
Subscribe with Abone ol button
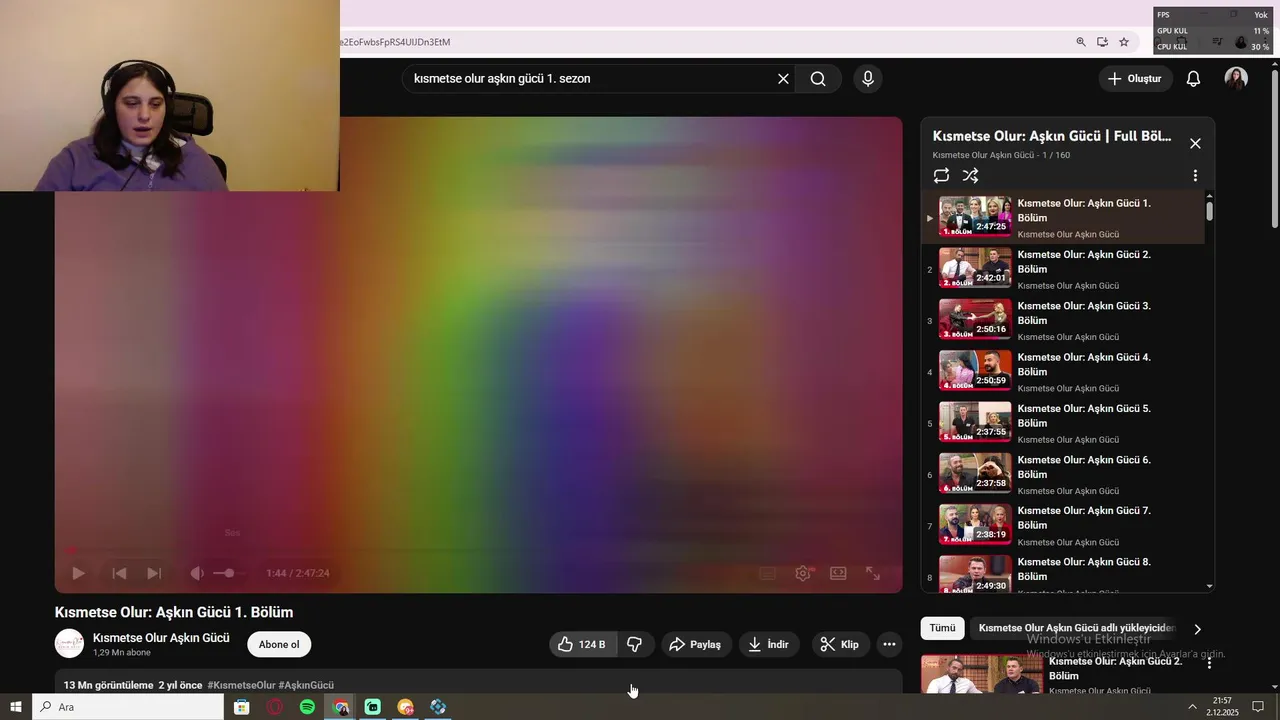pos(279,645)
